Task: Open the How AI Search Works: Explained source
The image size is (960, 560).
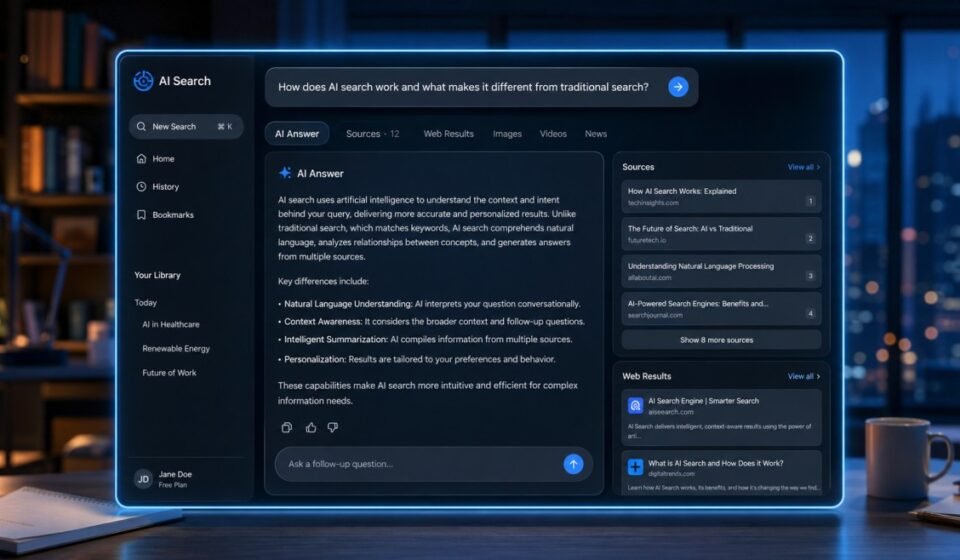Action: (721, 196)
